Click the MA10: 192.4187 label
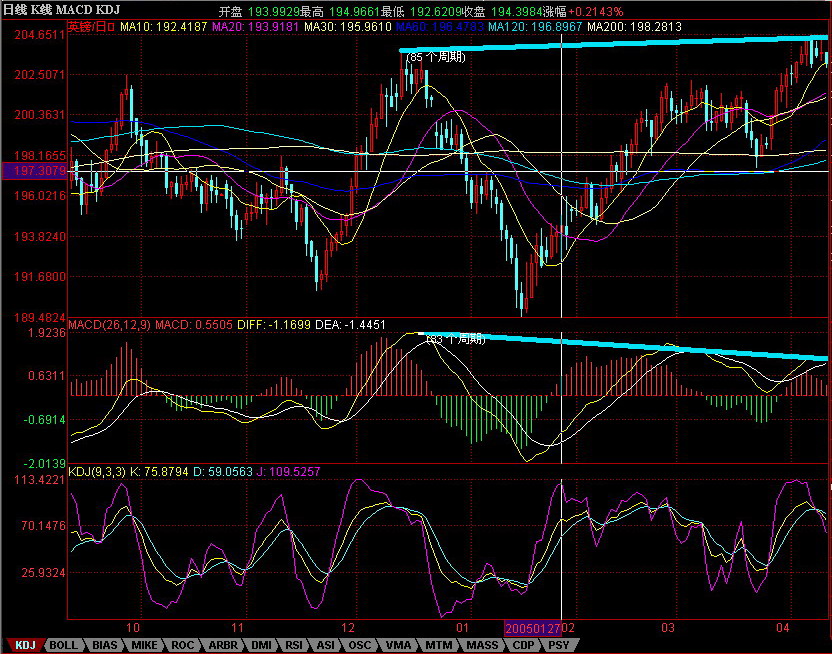This screenshot has height=654, width=832. [x=163, y=26]
